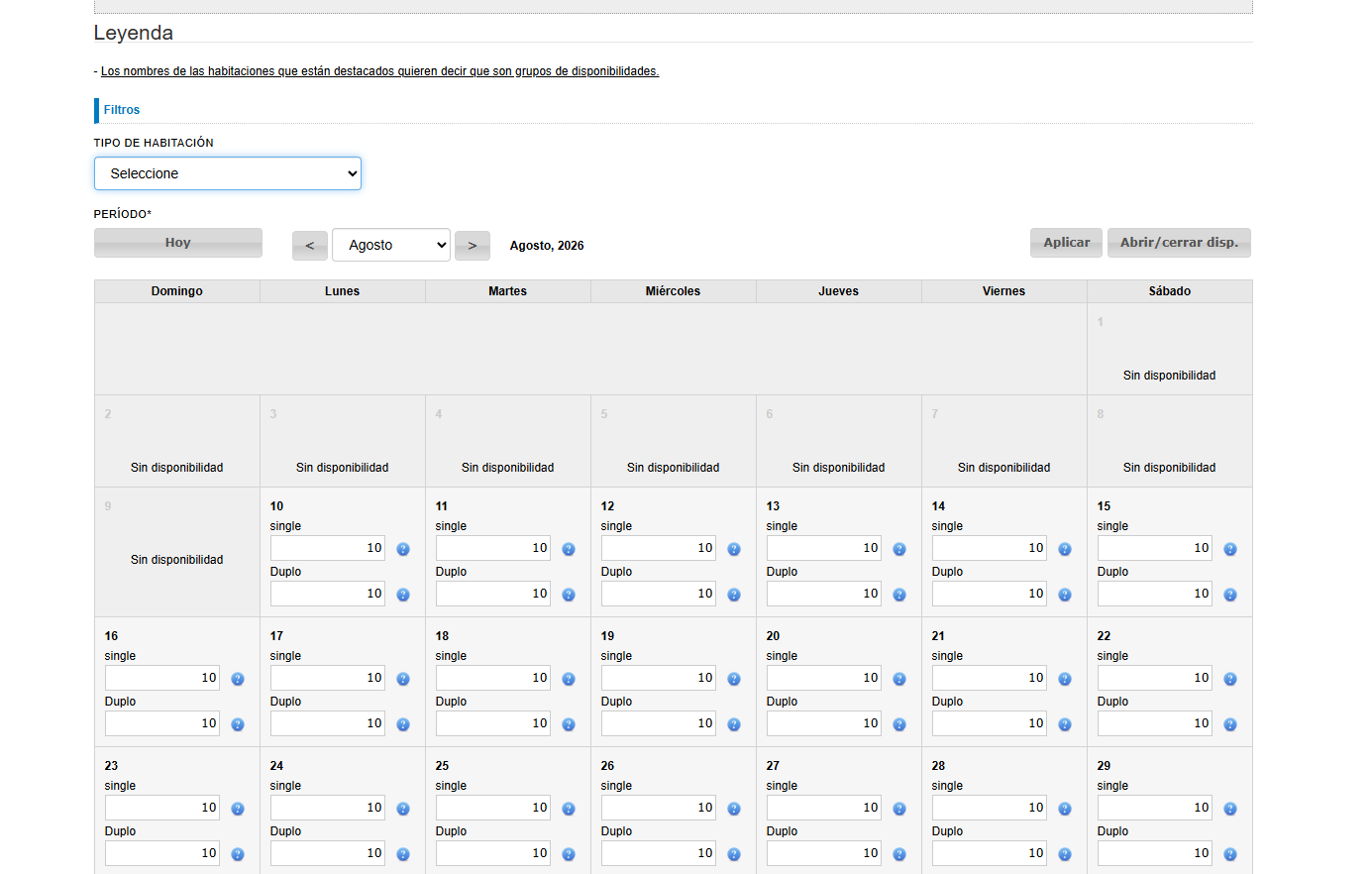
Task: Open help icon for Duplo on day 12
Action: pyautogui.click(x=734, y=595)
